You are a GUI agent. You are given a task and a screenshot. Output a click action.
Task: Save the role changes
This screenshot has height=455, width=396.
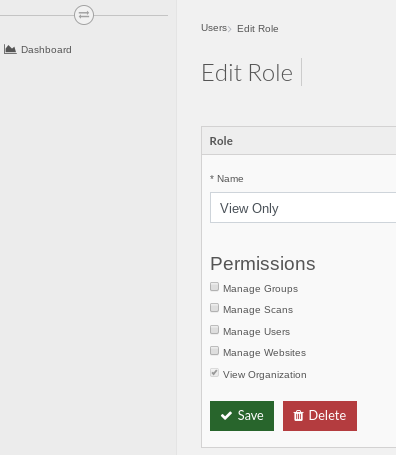click(242, 416)
